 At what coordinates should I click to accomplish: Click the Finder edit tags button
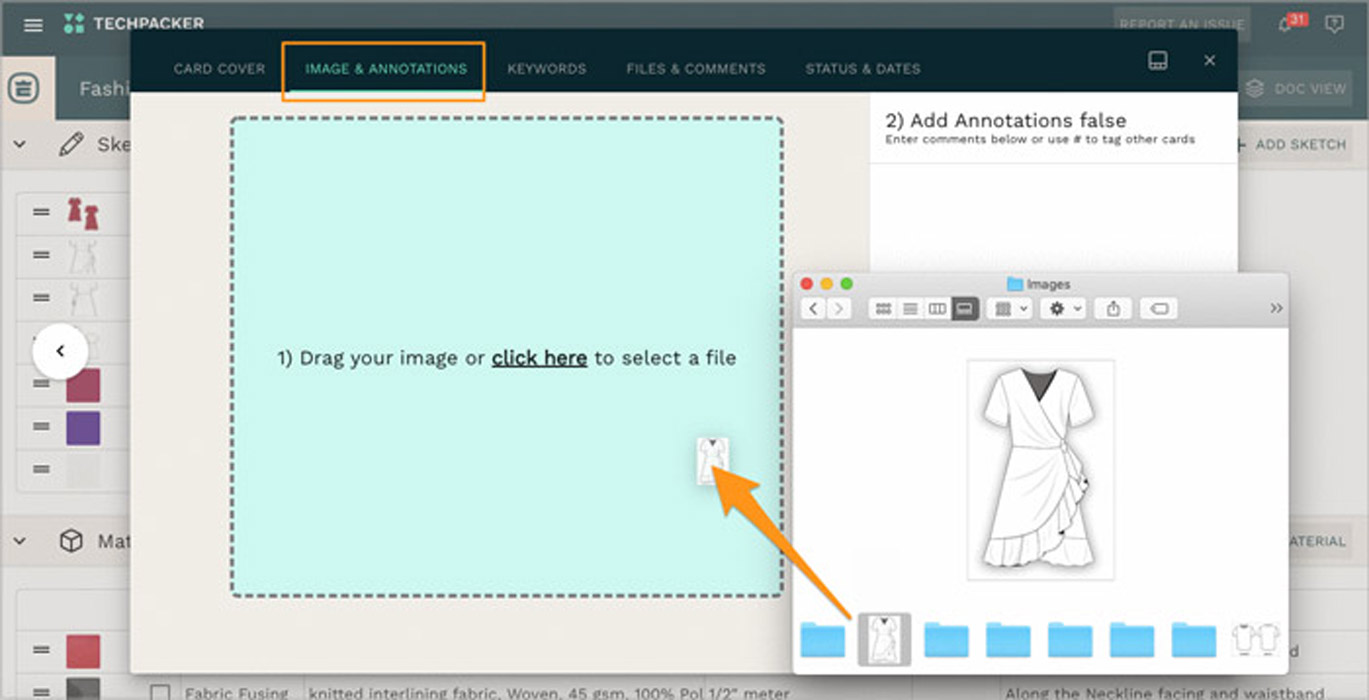(x=1159, y=309)
